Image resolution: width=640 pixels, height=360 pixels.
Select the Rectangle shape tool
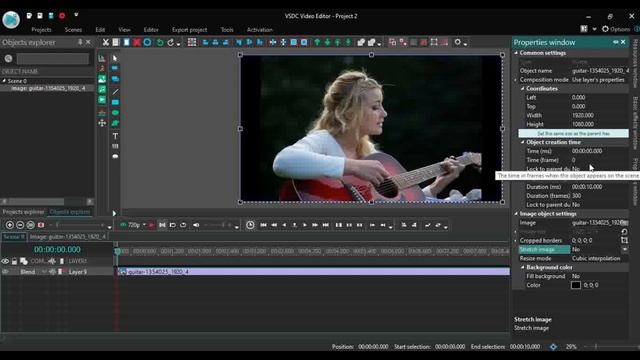[116, 102]
